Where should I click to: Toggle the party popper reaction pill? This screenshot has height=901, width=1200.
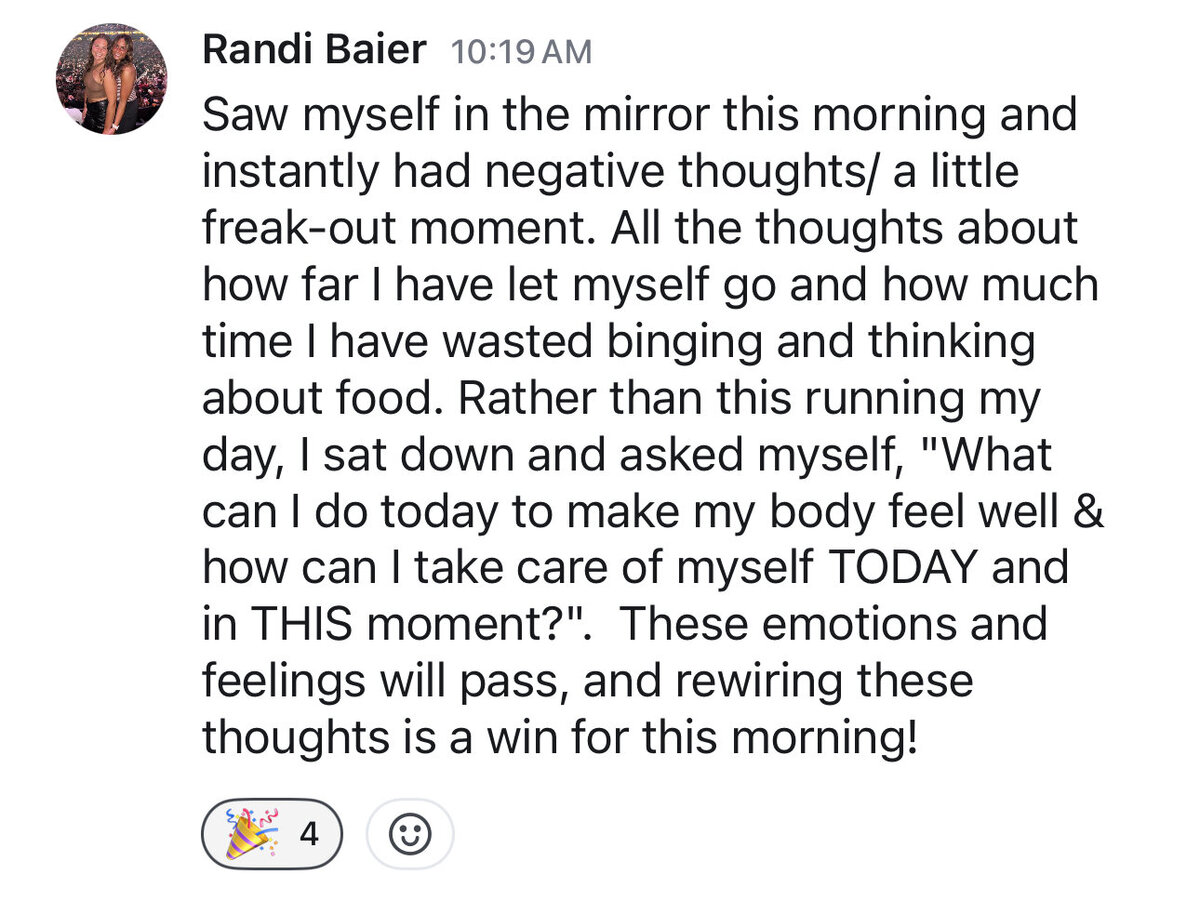(x=271, y=834)
